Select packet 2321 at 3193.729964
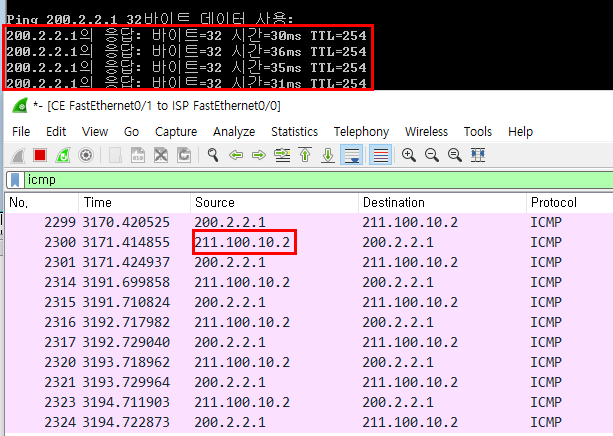 (309, 382)
